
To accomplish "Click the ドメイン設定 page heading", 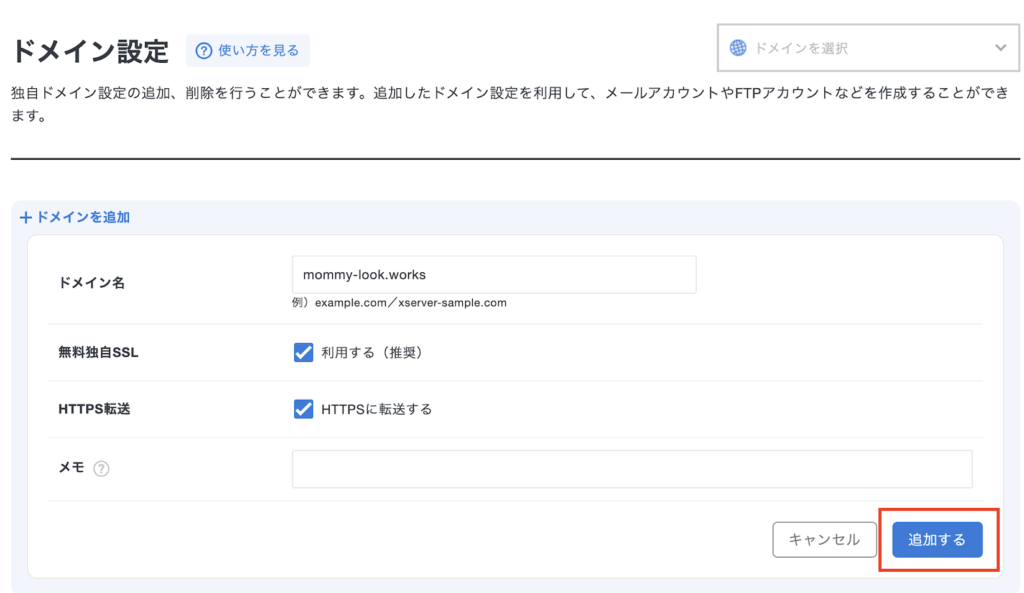I will [x=90, y=50].
